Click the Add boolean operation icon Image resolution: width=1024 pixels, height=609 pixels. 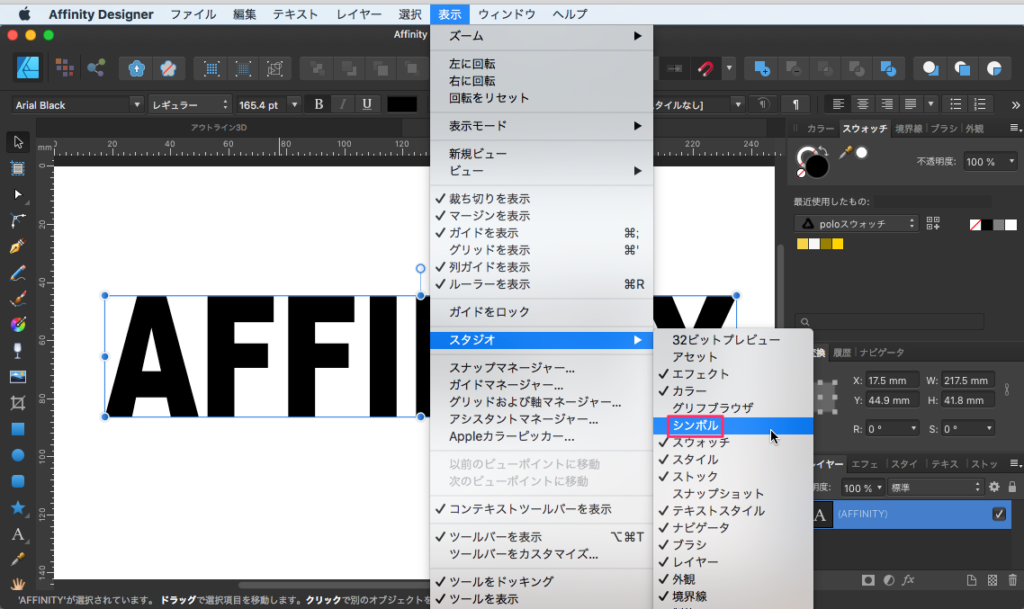coord(763,68)
